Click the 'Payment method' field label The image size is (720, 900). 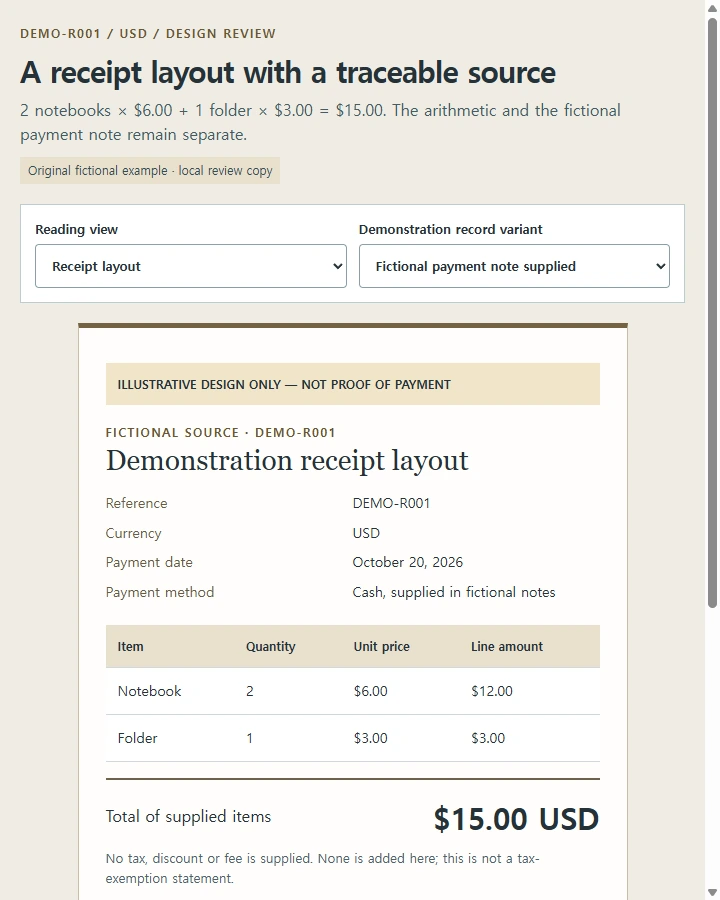160,592
